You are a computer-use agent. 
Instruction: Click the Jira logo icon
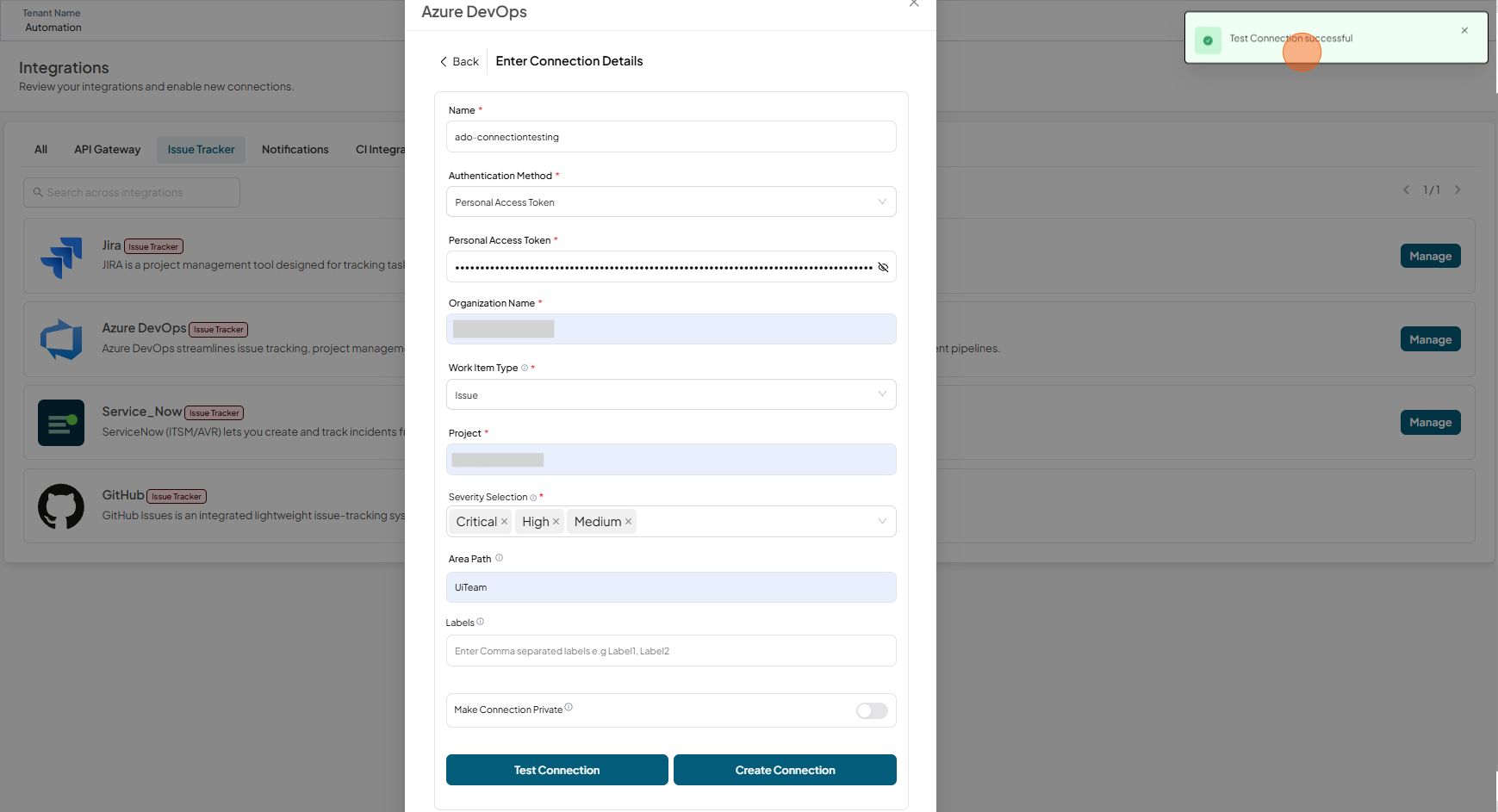pyautogui.click(x=61, y=257)
